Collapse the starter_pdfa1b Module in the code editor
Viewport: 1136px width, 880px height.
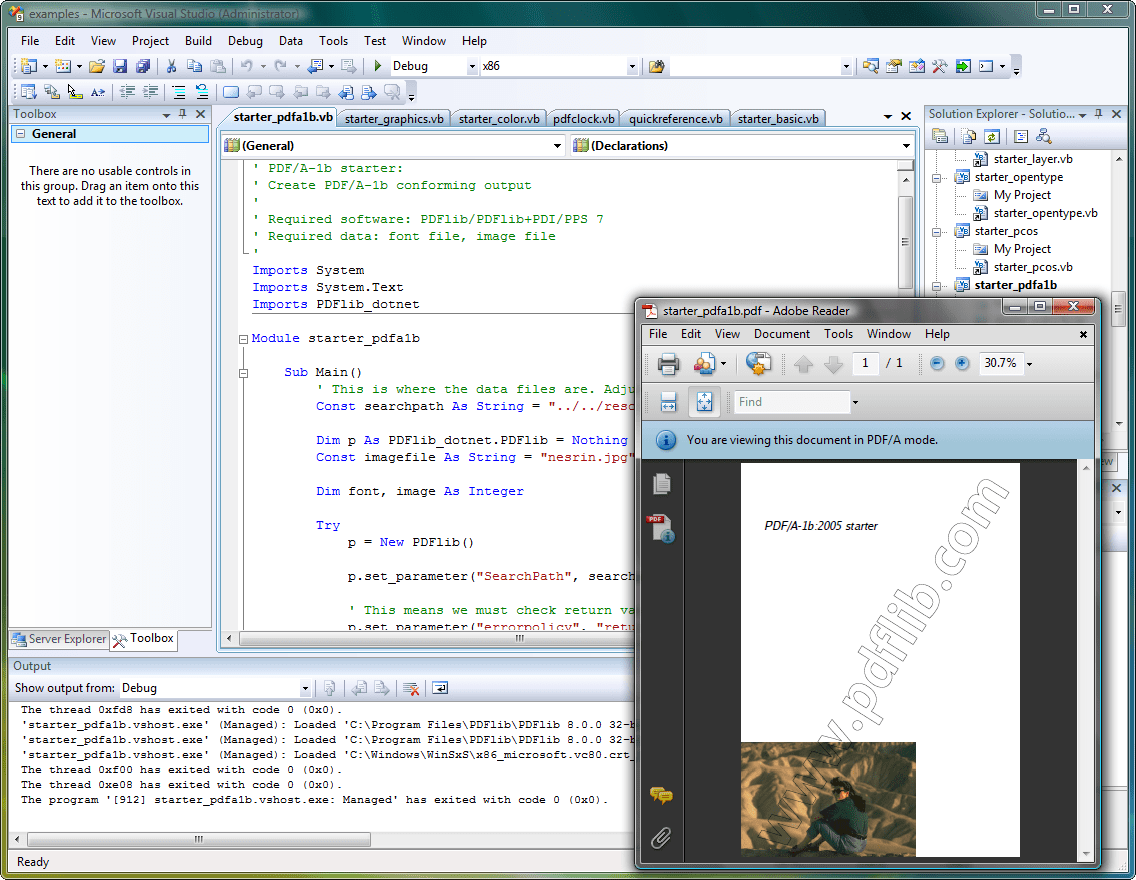pos(243,338)
